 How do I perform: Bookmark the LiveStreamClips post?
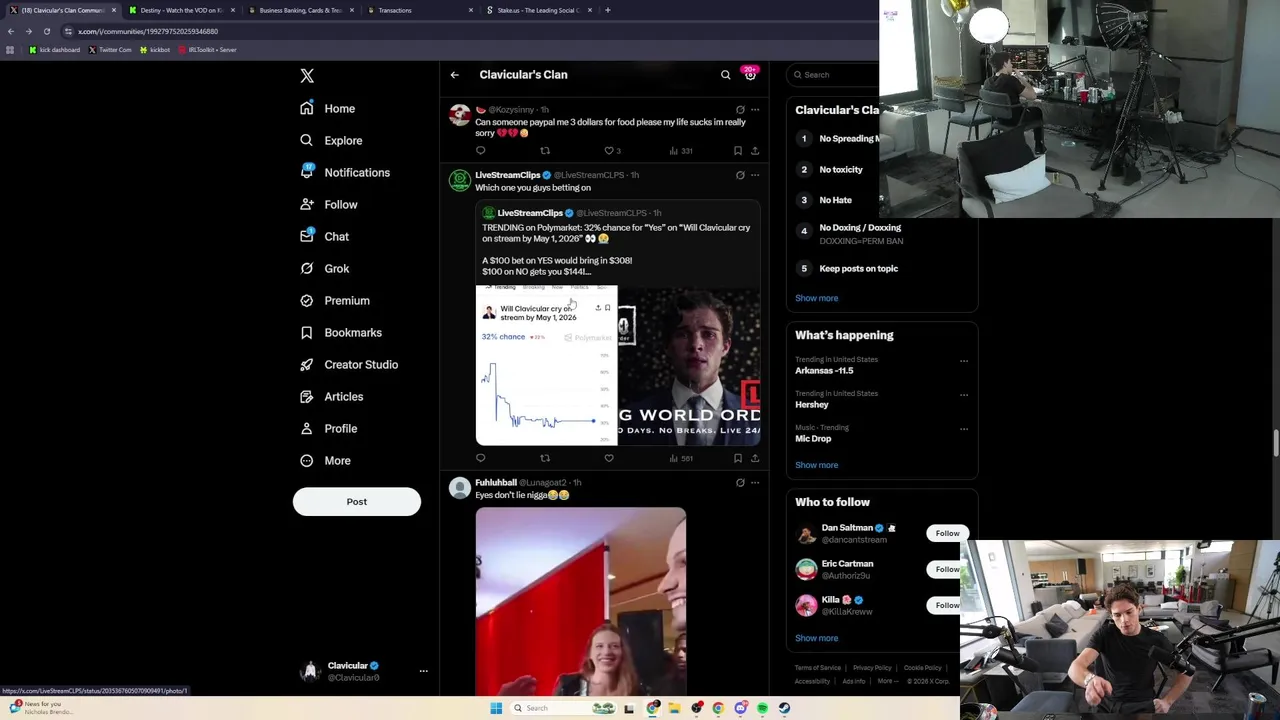click(x=738, y=458)
